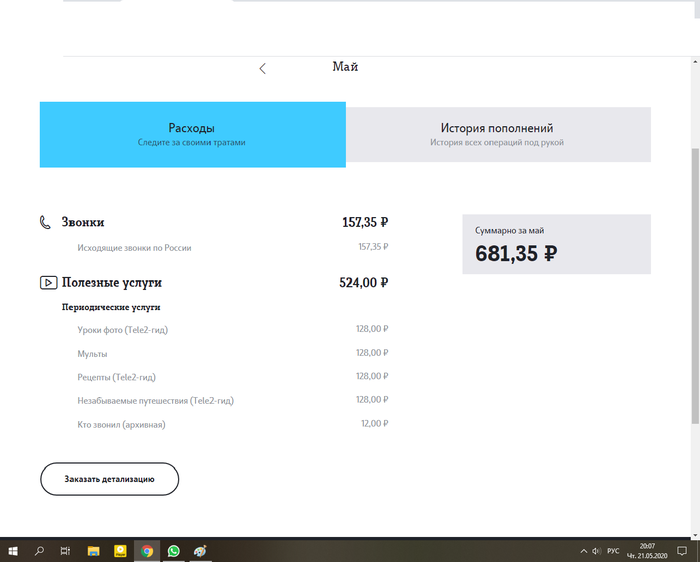
Task: Select Незабываемые путешествия (Tele2-гид) row
Action: click(x=232, y=400)
